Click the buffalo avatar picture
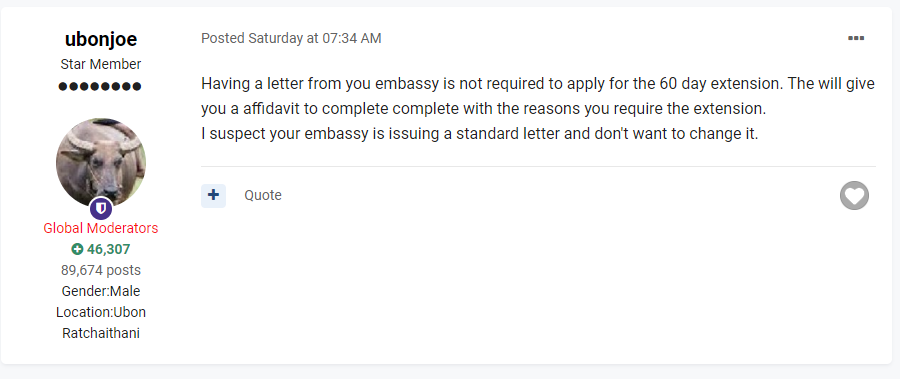Screen dimensions: 900x379 click(x=101, y=163)
